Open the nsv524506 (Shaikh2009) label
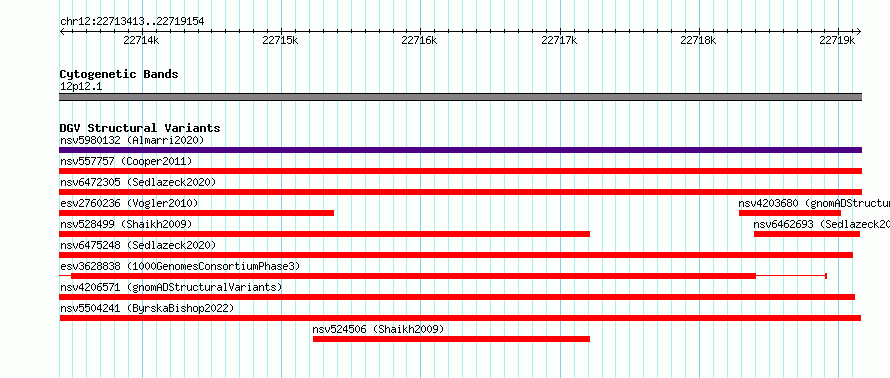 [379, 329]
